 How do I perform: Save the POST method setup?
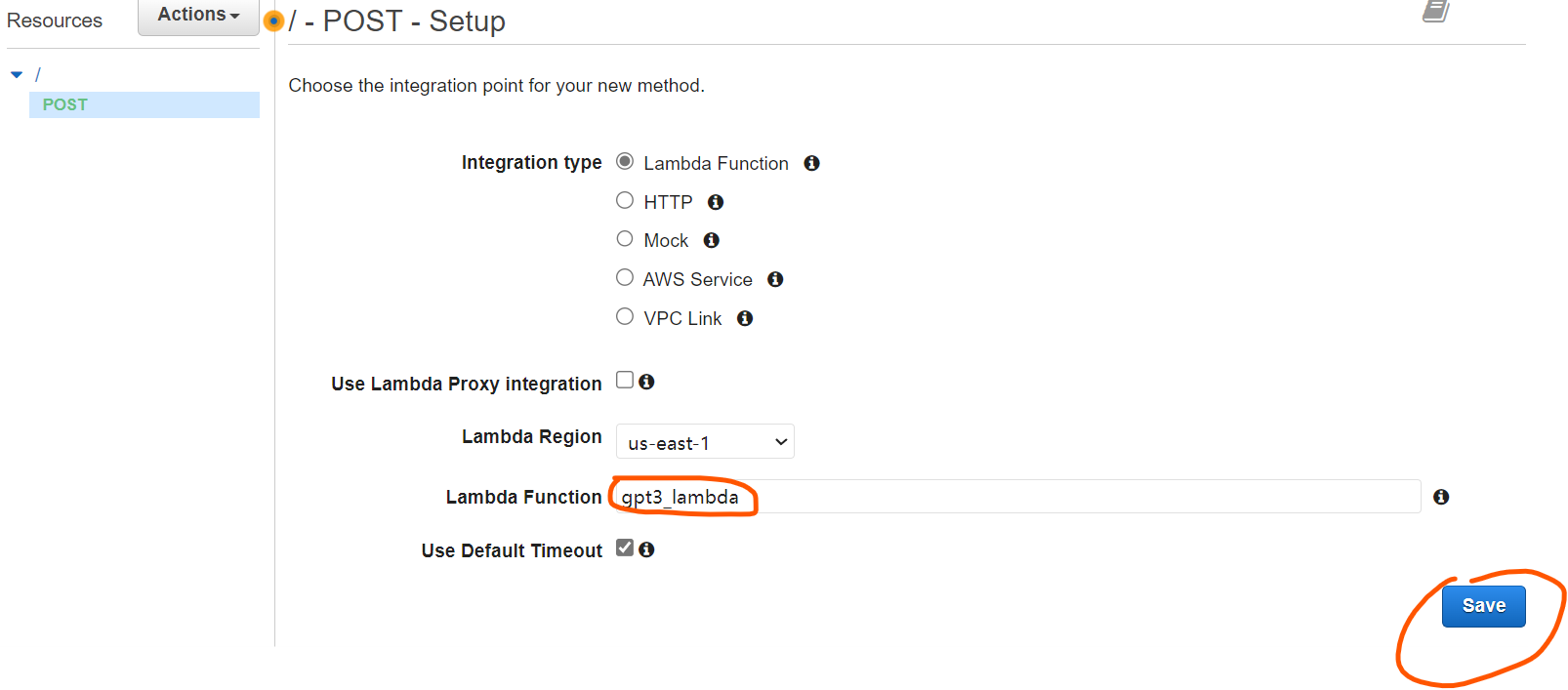1483,605
